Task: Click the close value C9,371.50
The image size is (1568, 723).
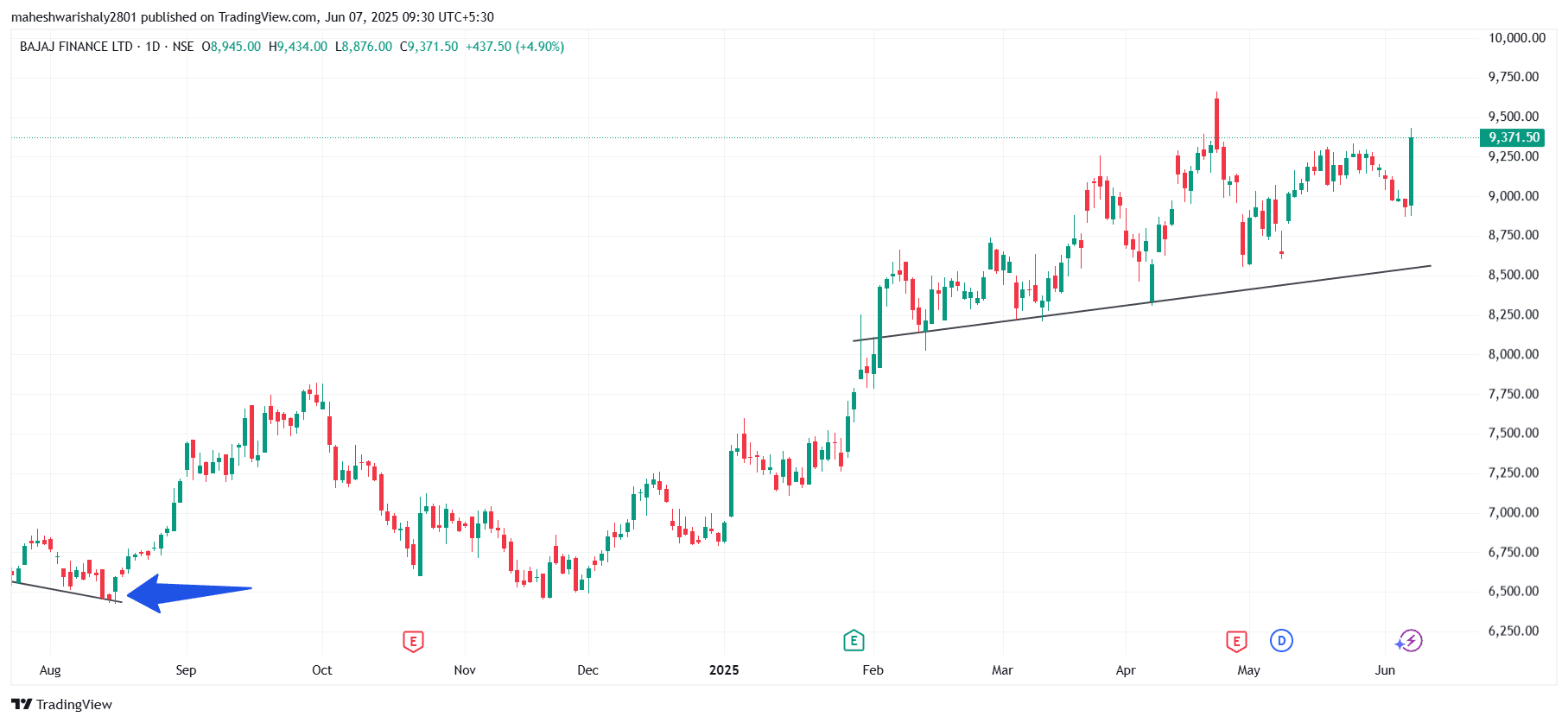Action: pyautogui.click(x=429, y=47)
